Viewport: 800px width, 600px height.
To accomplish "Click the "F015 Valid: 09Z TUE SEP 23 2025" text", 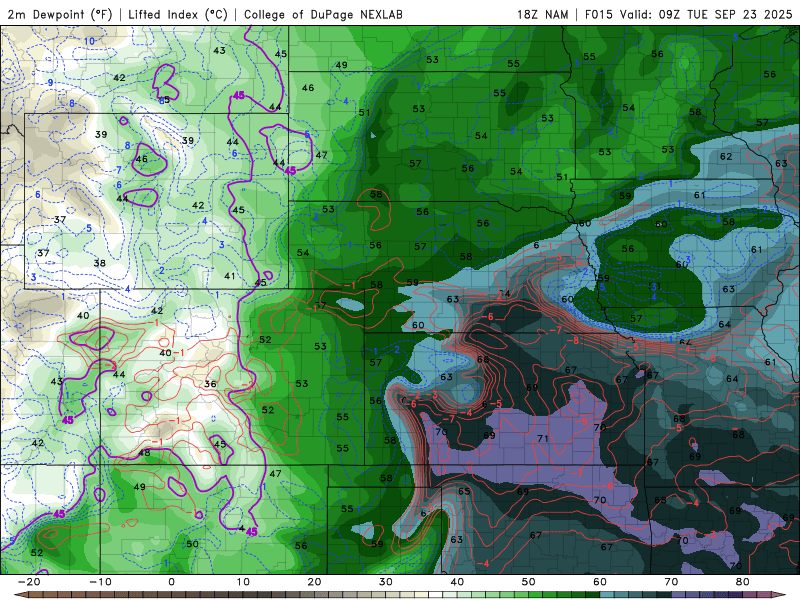I will click(x=688, y=14).
